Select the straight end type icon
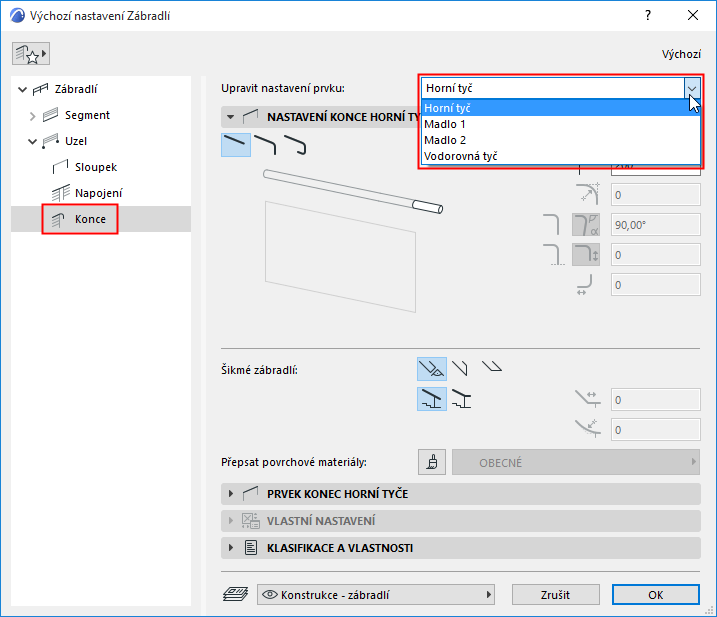The width and height of the screenshot is (717, 617). [235, 145]
